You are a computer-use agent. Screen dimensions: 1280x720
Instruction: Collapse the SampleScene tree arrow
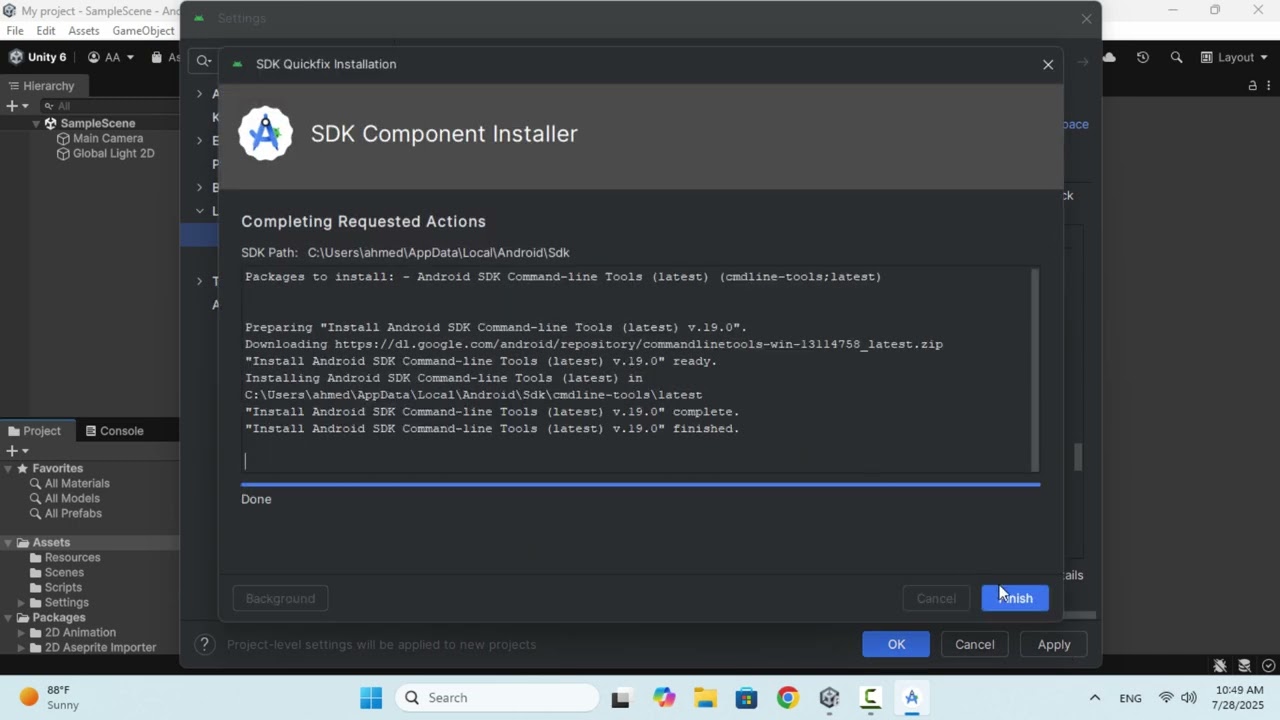(x=36, y=123)
